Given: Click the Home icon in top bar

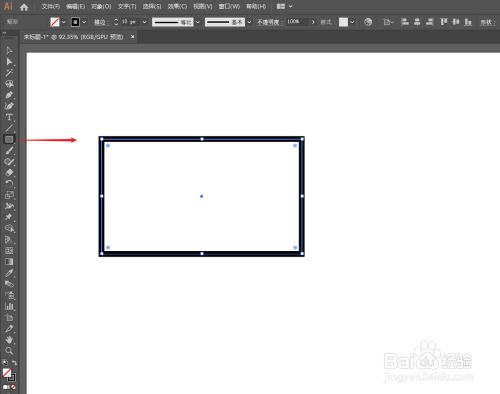Looking at the screenshot, I should click(x=24, y=7).
